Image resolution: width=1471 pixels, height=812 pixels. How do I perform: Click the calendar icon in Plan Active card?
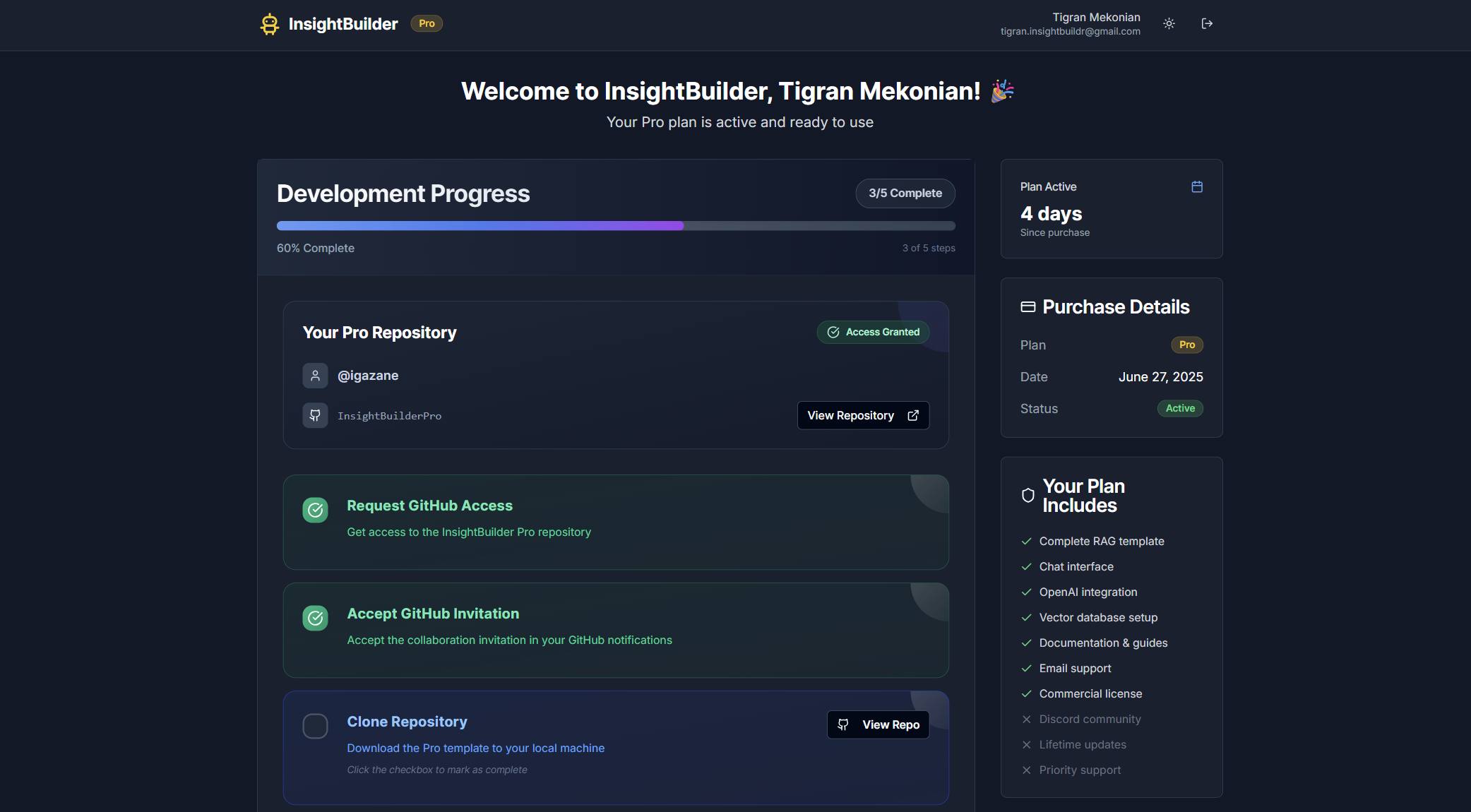[x=1197, y=186]
